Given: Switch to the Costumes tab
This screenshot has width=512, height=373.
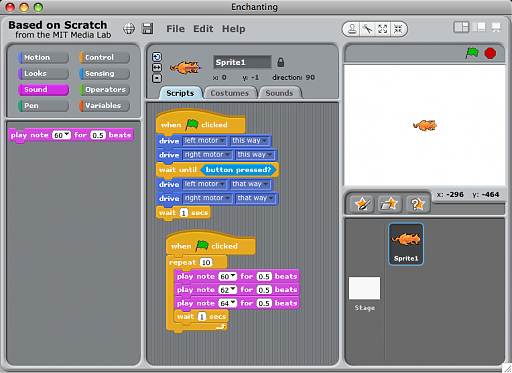Looking at the screenshot, I should 230,93.
